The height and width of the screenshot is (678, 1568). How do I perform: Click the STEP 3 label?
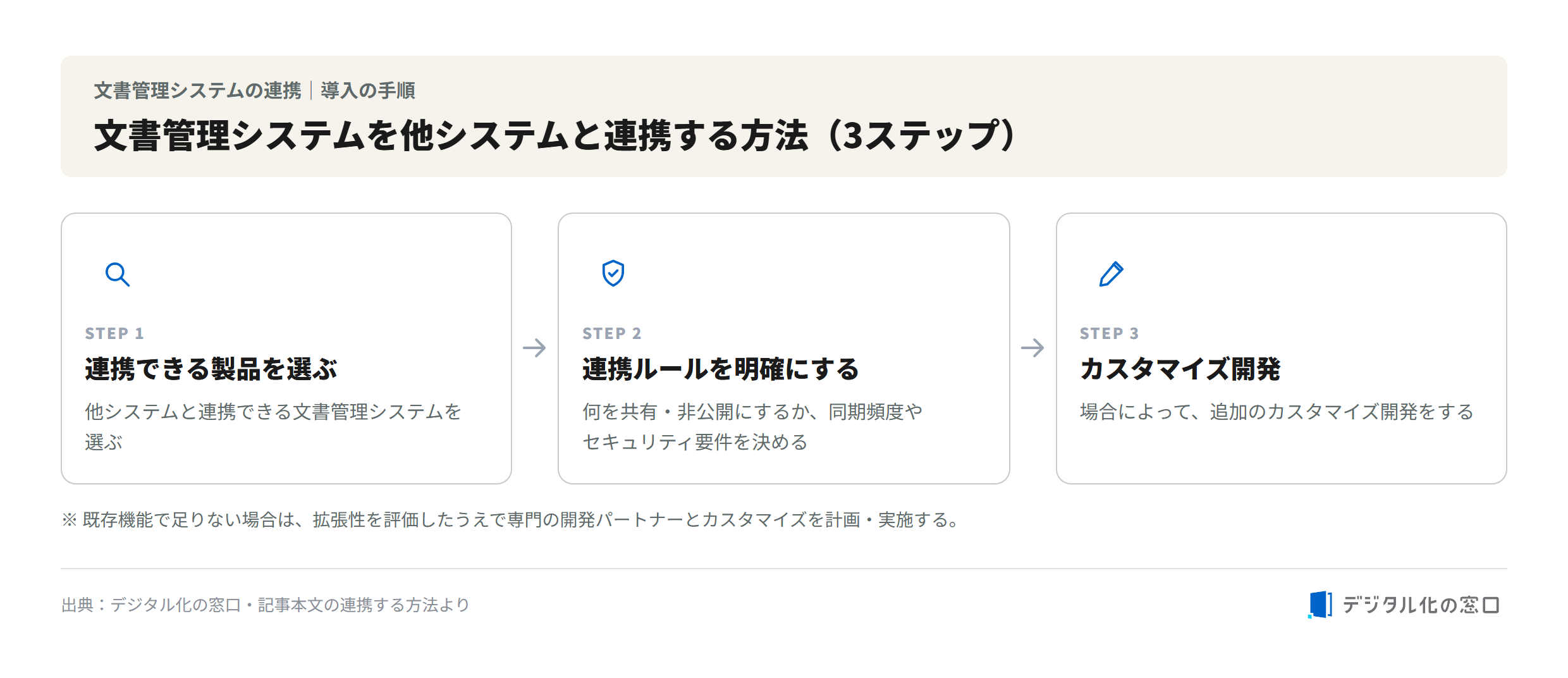tap(1110, 333)
